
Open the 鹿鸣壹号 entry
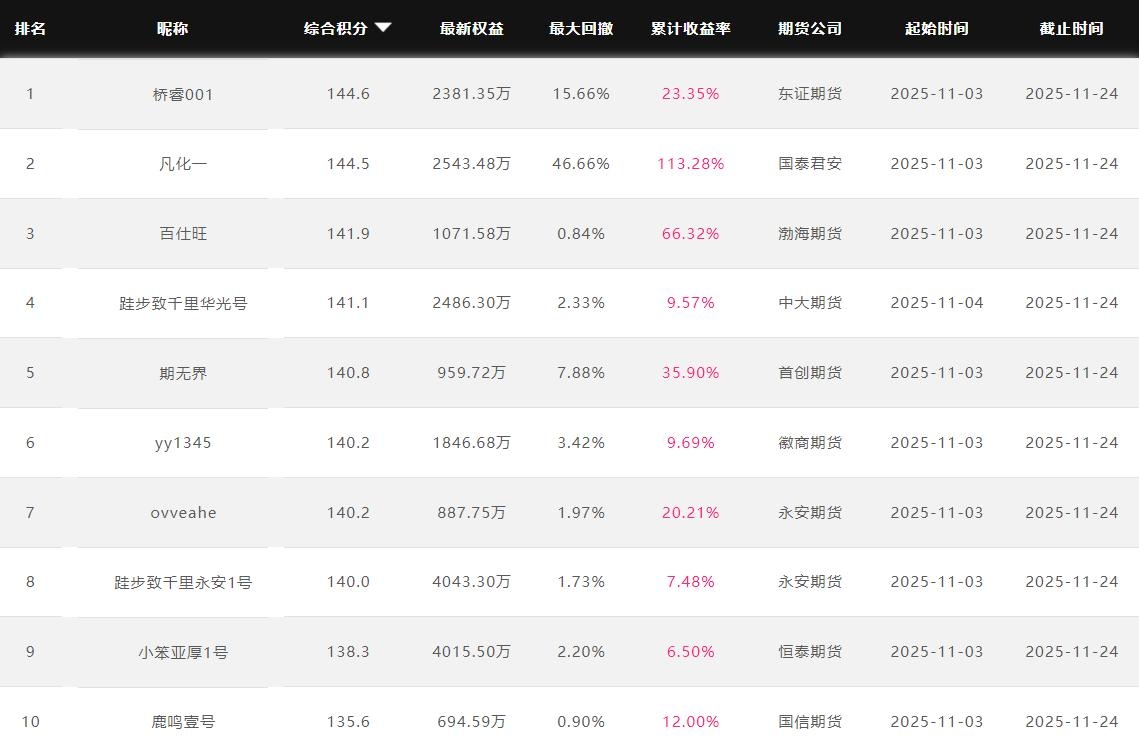(183, 722)
